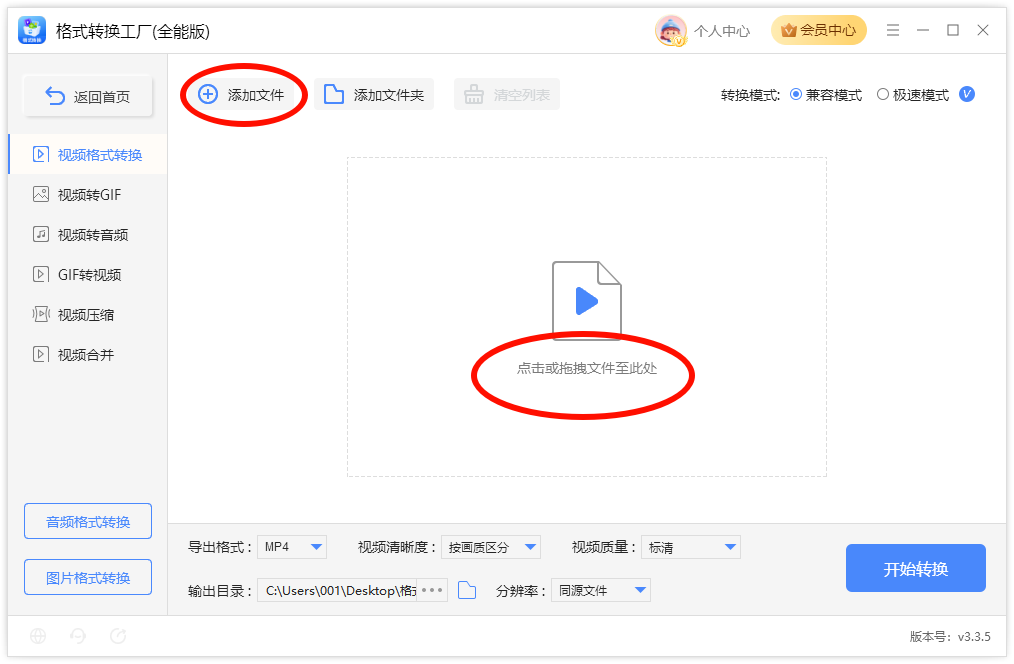Select GIF转视频 in sidebar
This screenshot has width=1014, height=664.
[x=88, y=275]
